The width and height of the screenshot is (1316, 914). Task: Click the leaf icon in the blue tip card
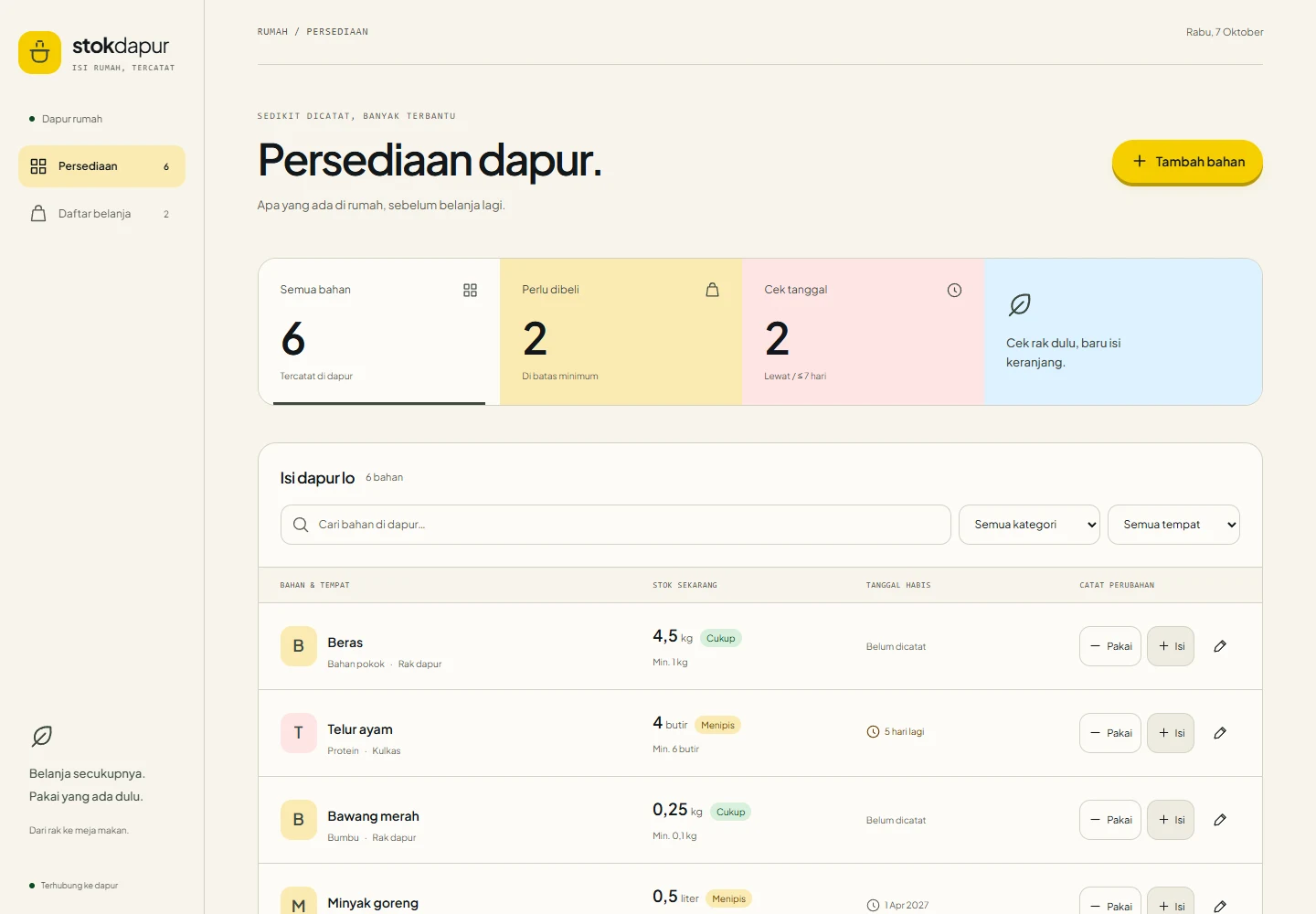click(x=1020, y=304)
